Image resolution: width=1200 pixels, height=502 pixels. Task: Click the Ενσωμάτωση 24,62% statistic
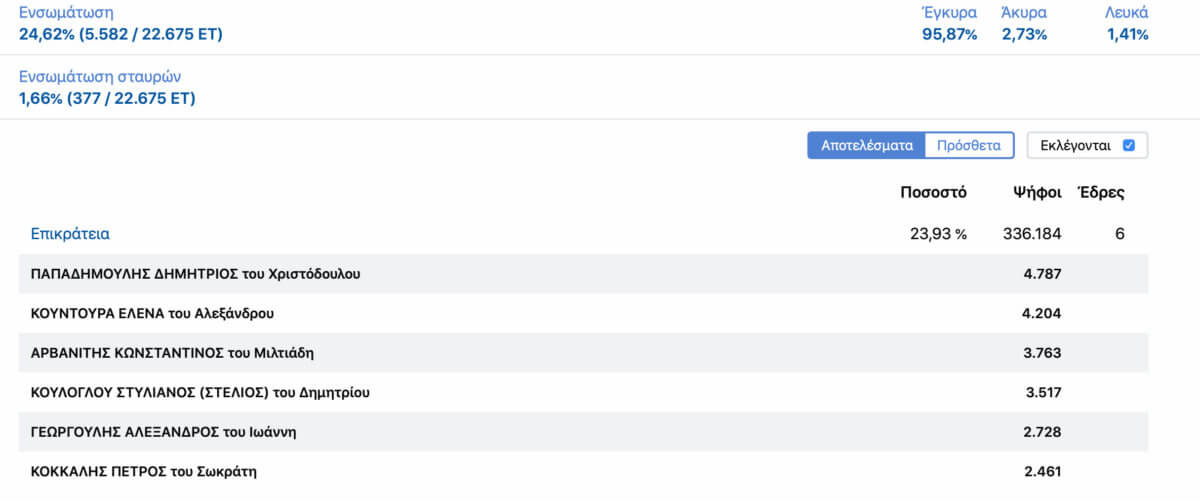tap(121, 24)
